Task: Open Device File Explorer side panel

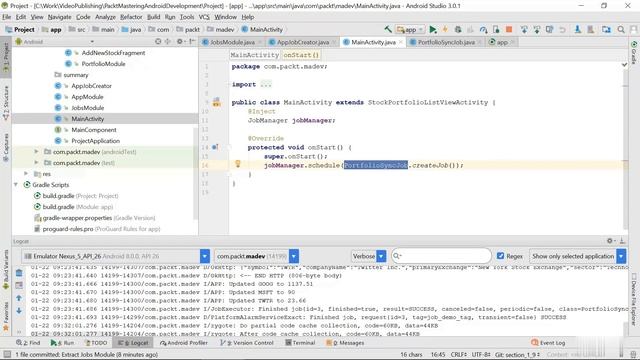Action: 634,299
